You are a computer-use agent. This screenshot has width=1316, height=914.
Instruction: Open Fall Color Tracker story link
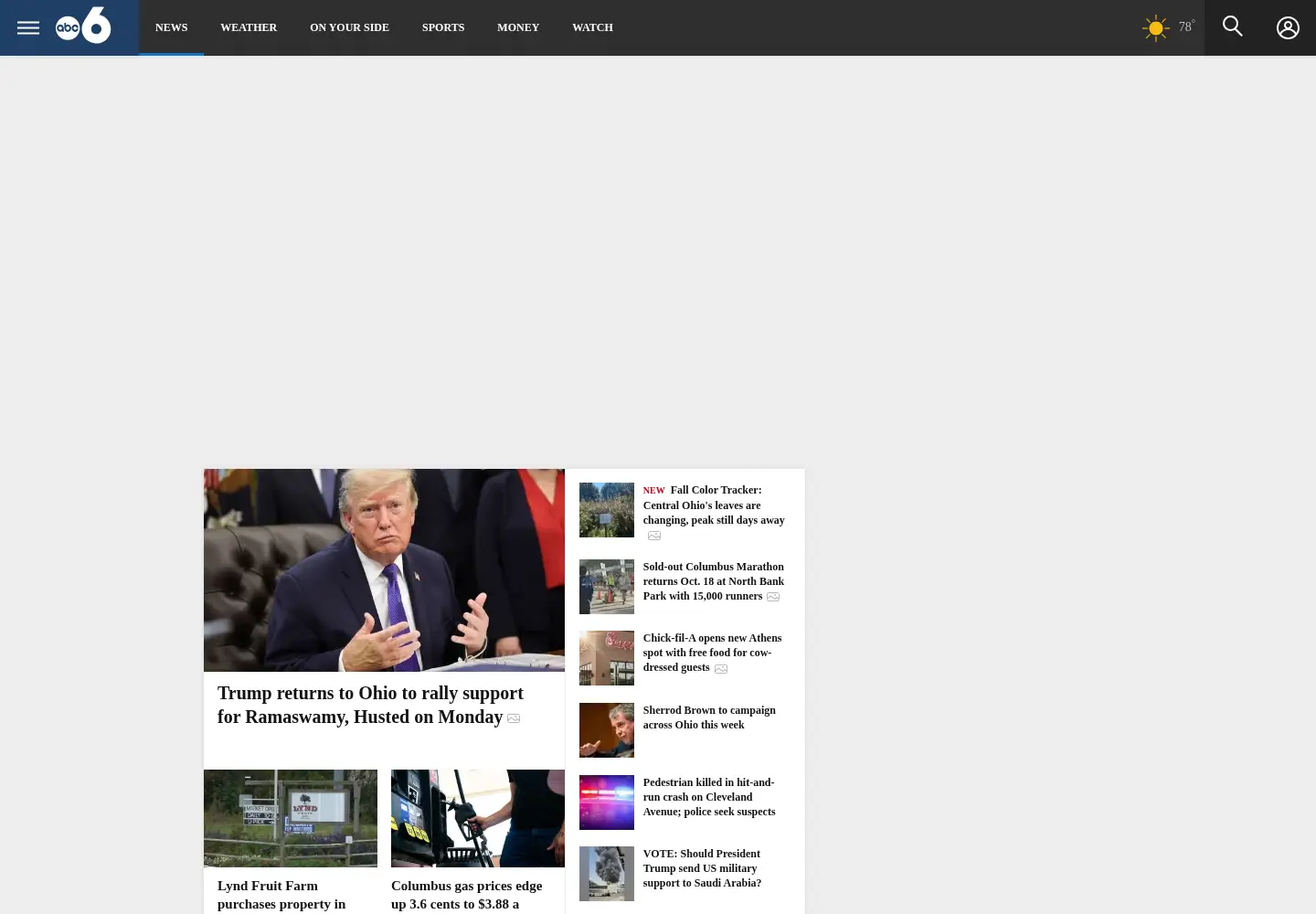click(x=714, y=505)
